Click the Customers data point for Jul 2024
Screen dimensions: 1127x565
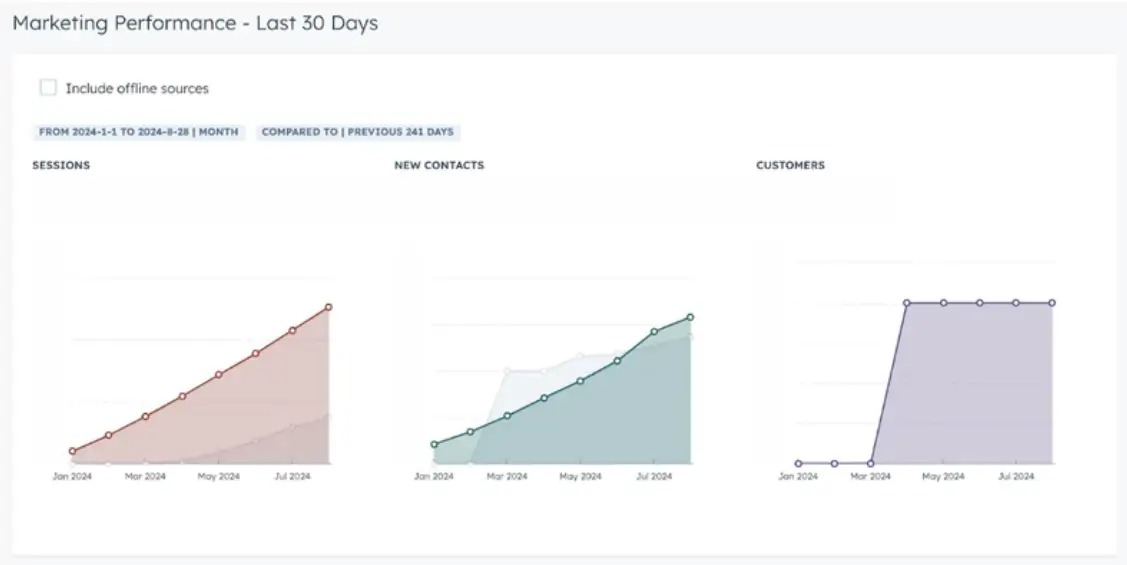tap(1016, 303)
